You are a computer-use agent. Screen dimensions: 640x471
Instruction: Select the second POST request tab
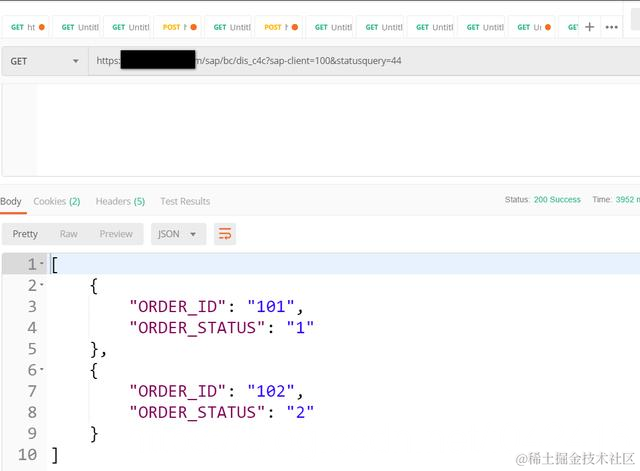pyautogui.click(x=279, y=27)
